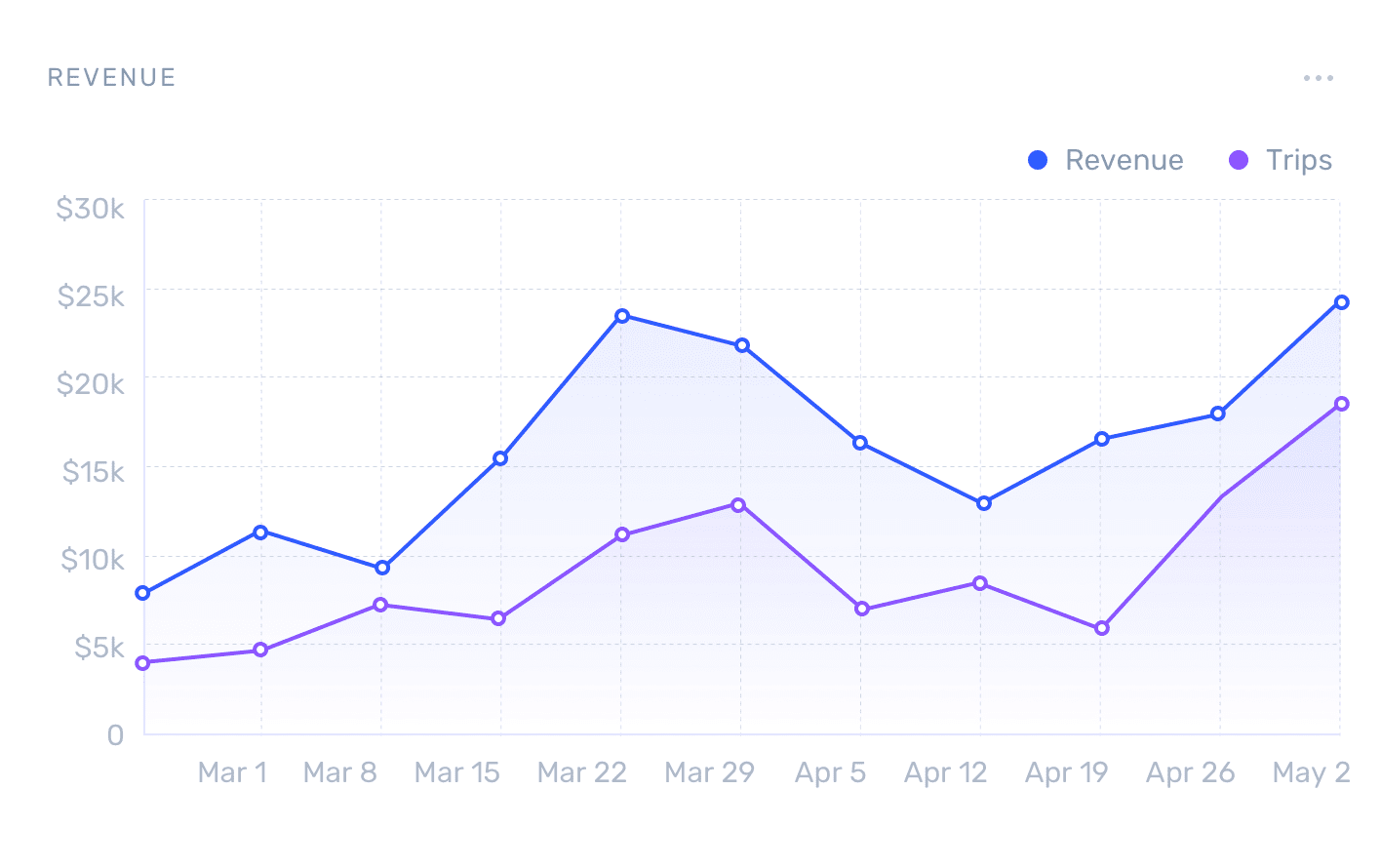The image size is (1381, 868).
Task: Select Revenue data point at Mar 1
Action: coord(260,533)
